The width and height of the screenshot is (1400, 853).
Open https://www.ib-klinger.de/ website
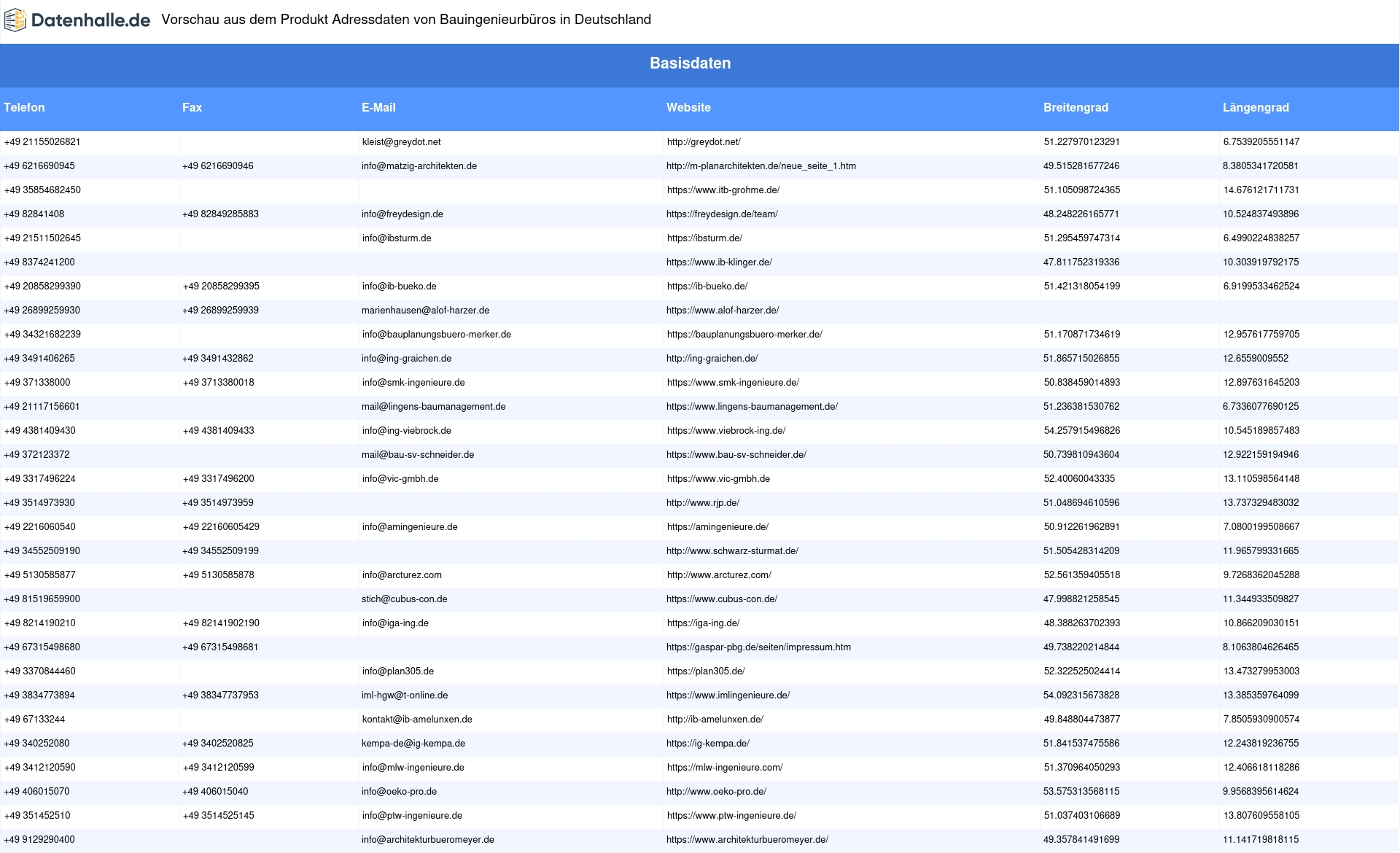(719, 262)
